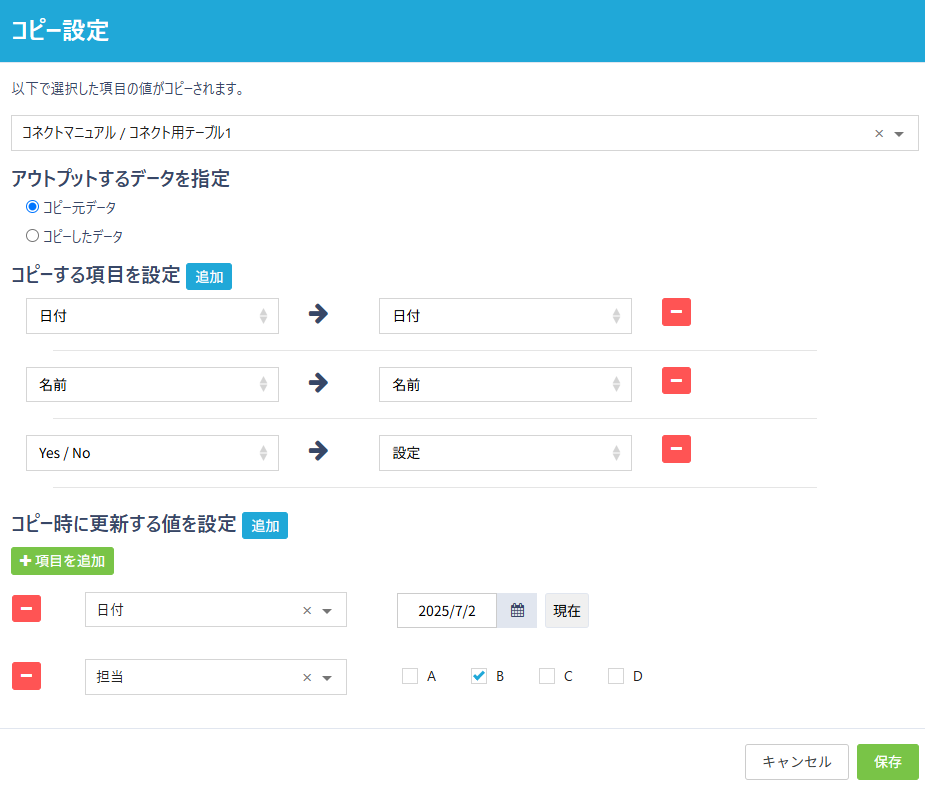Tick the D checkbox
This screenshot has height=787, width=925.
point(616,676)
